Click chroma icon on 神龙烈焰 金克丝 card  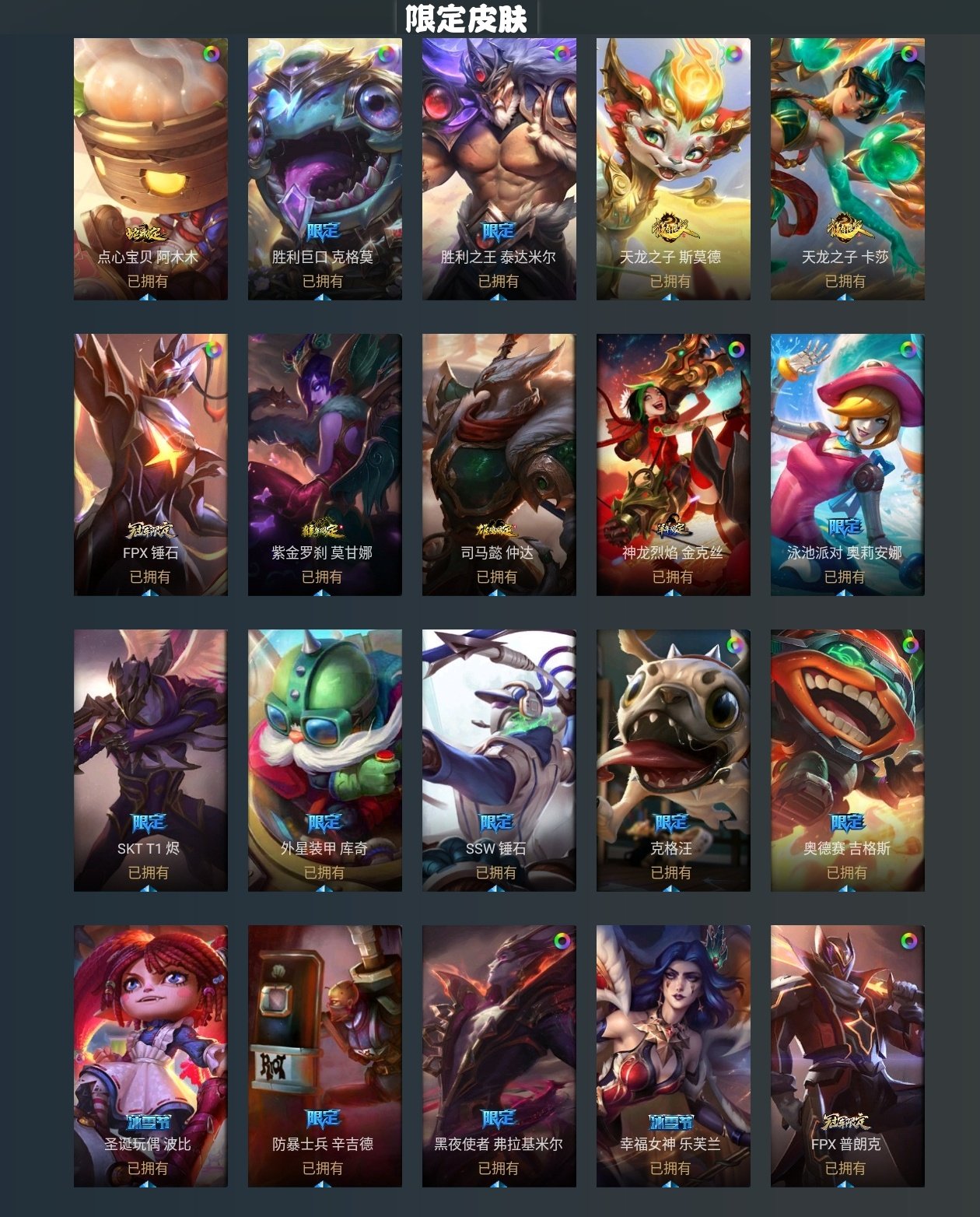[735, 349]
